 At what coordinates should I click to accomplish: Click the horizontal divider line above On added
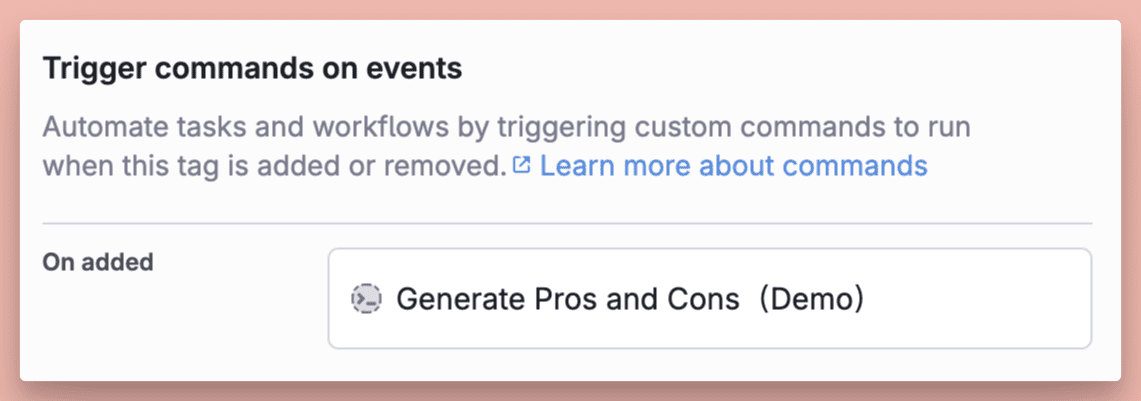[x=567, y=223]
